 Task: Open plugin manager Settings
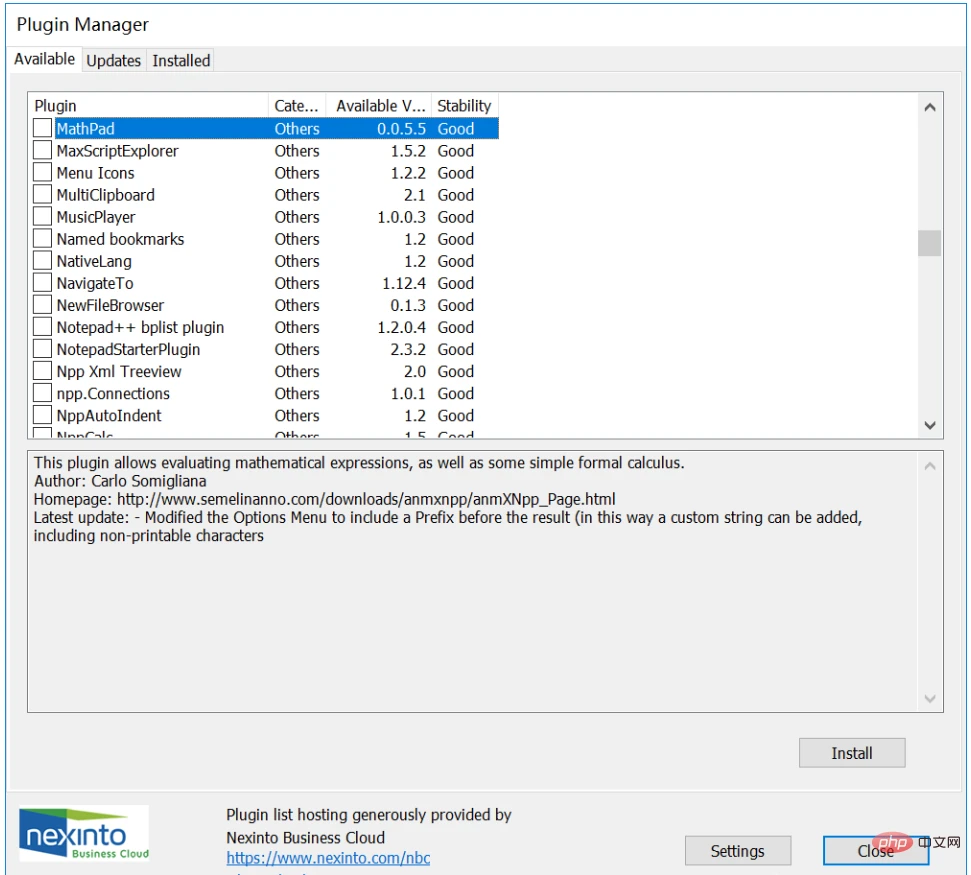click(x=737, y=851)
